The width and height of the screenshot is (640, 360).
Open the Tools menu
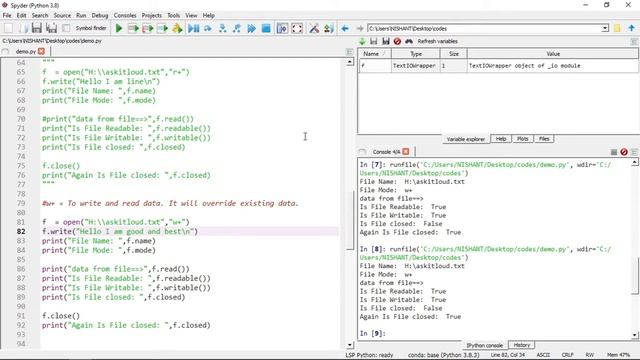click(173, 15)
